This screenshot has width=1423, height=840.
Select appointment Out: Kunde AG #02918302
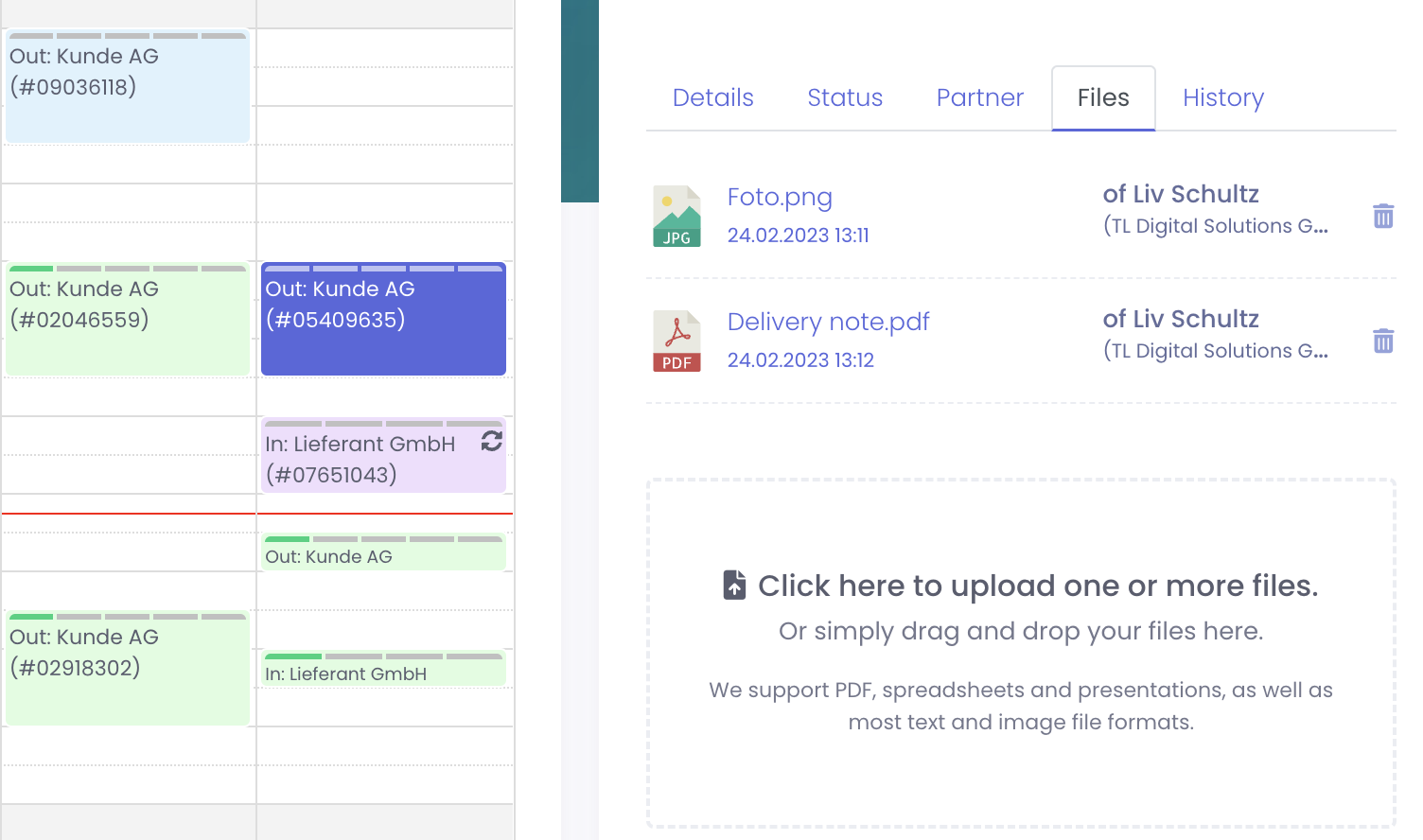tap(127, 668)
